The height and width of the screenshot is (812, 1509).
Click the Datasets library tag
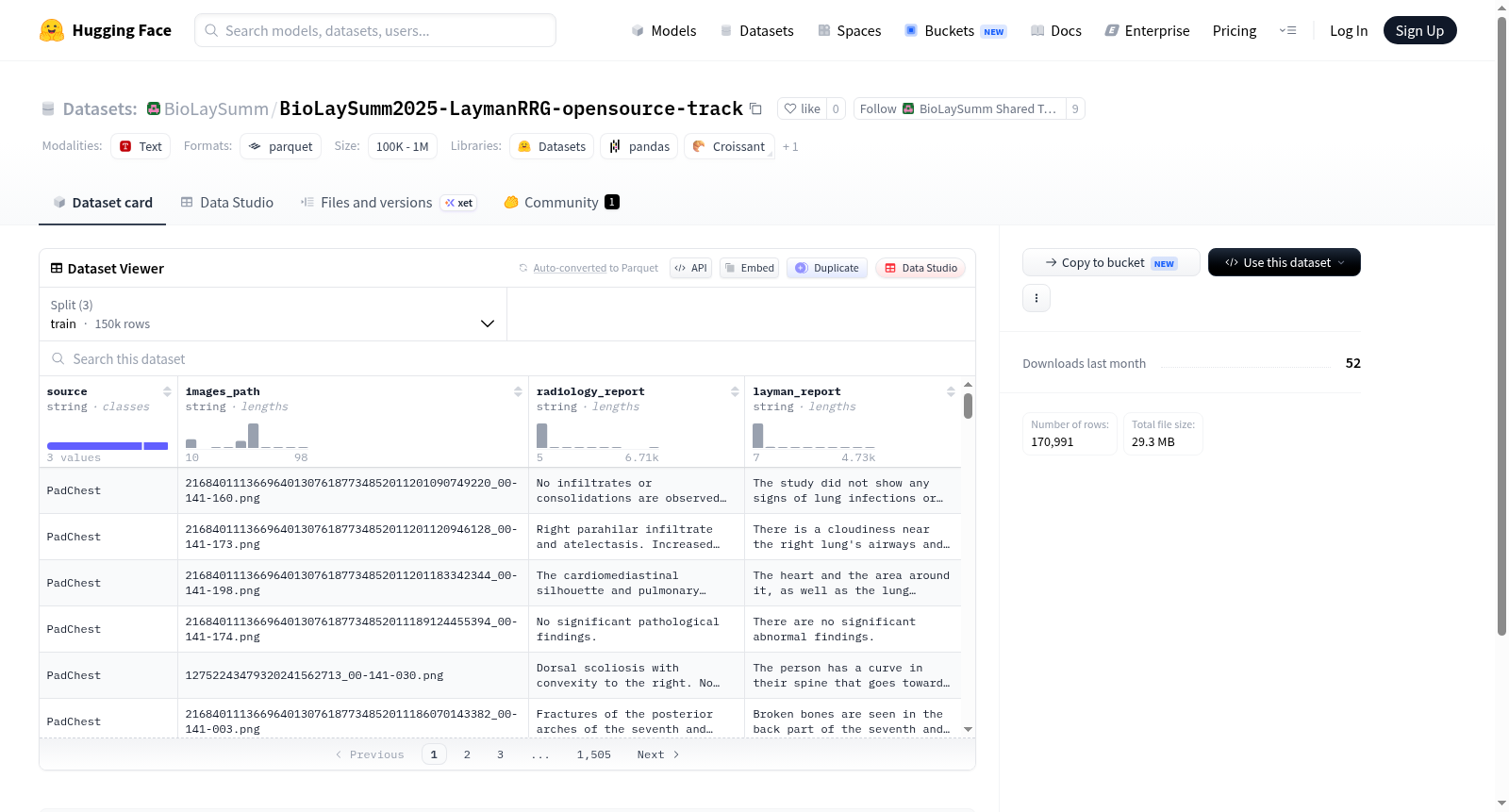pos(553,146)
